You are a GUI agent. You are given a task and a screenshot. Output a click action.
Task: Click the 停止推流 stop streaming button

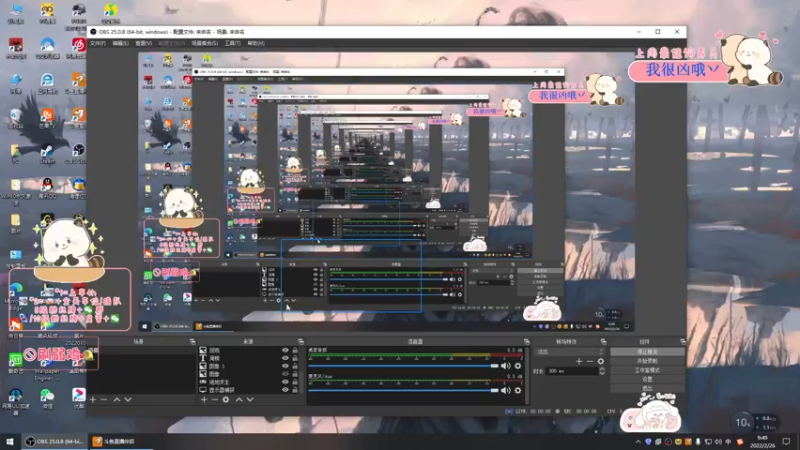(647, 352)
